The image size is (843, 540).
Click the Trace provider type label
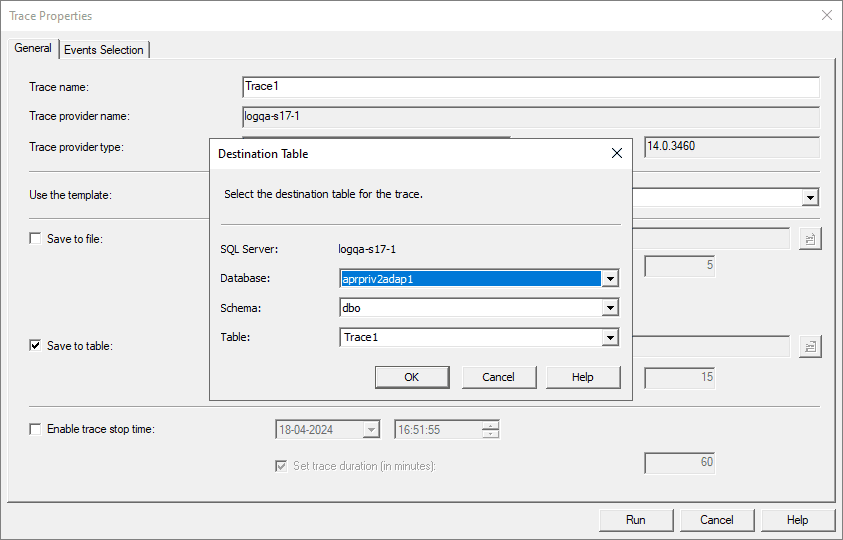click(x=76, y=147)
